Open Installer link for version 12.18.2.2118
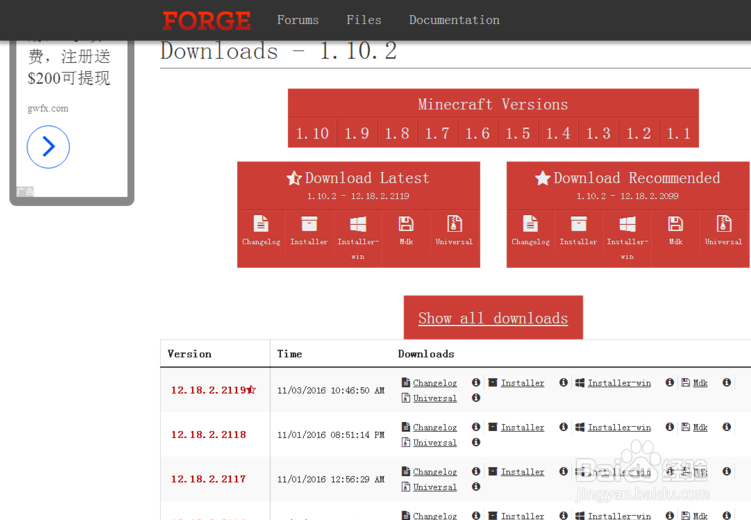The image size is (751, 520). [522, 428]
